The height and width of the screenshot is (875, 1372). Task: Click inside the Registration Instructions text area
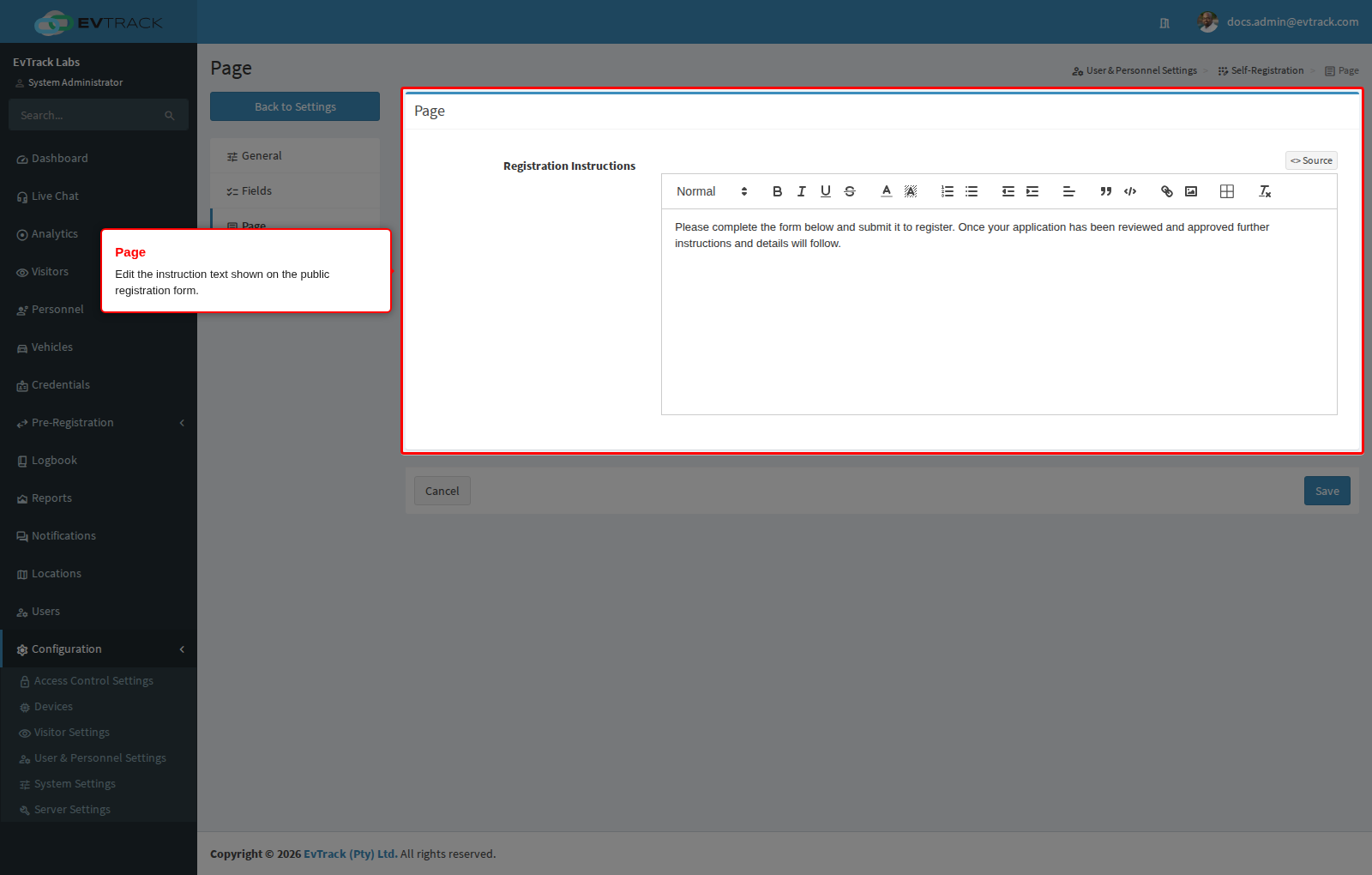point(999,311)
